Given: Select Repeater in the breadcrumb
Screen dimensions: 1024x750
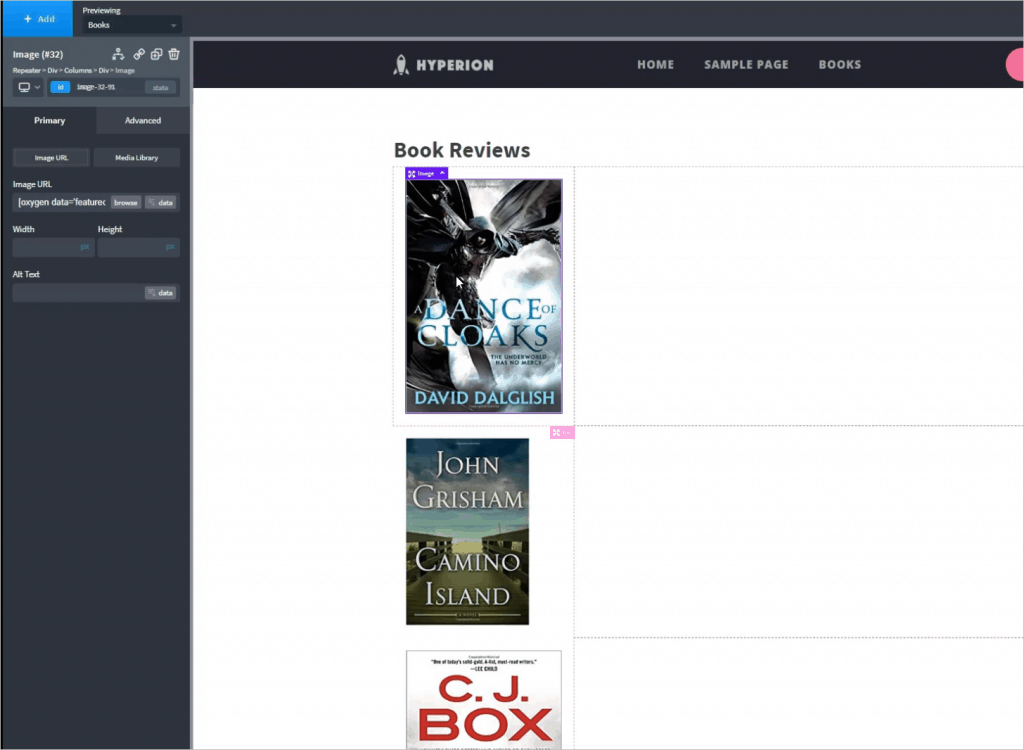Looking at the screenshot, I should pyautogui.click(x=27, y=71).
